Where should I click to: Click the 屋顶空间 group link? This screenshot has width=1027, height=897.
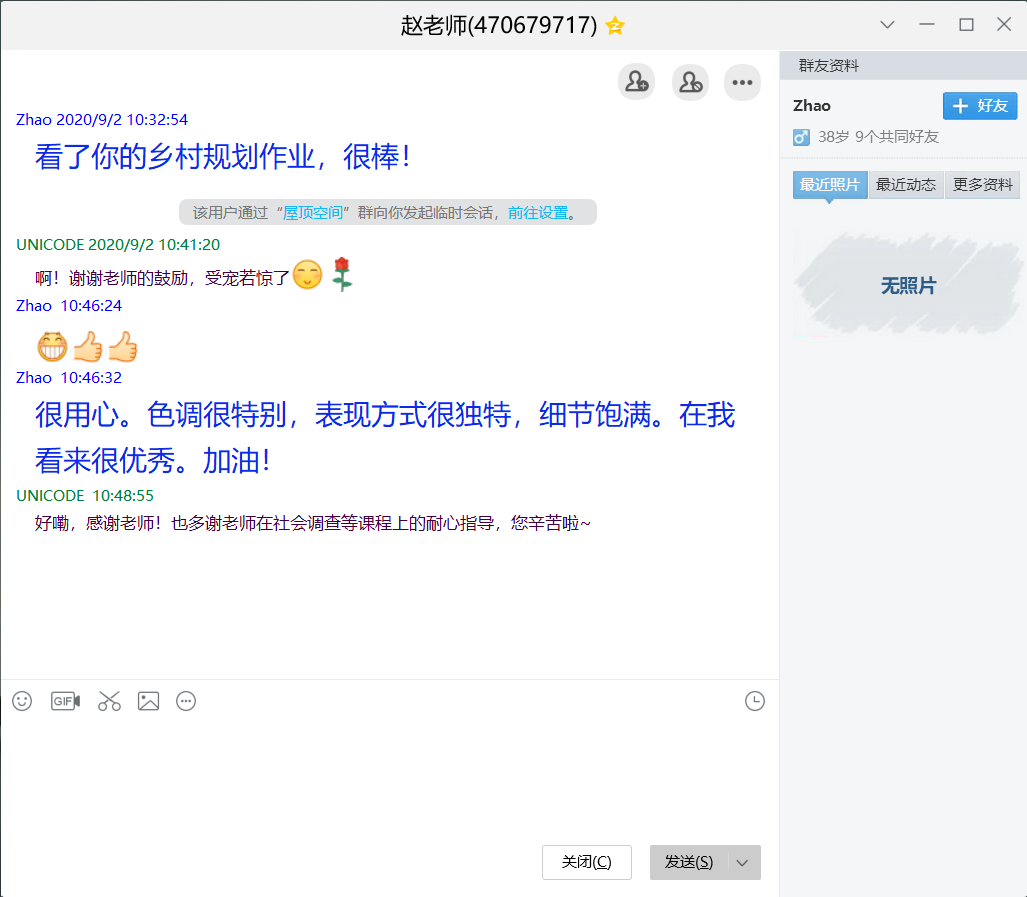314,212
